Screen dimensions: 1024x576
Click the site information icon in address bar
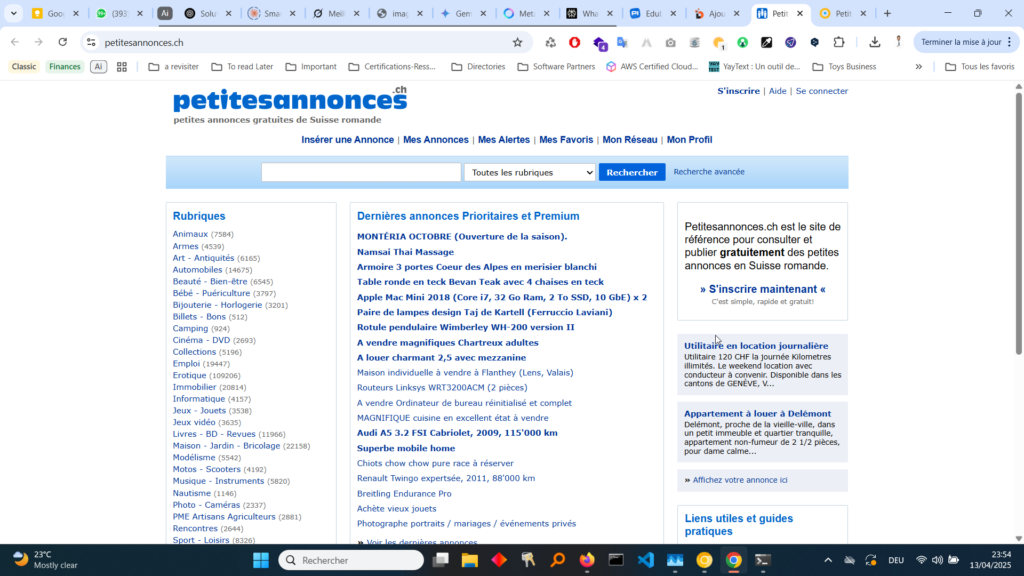pyautogui.click(x=91, y=42)
